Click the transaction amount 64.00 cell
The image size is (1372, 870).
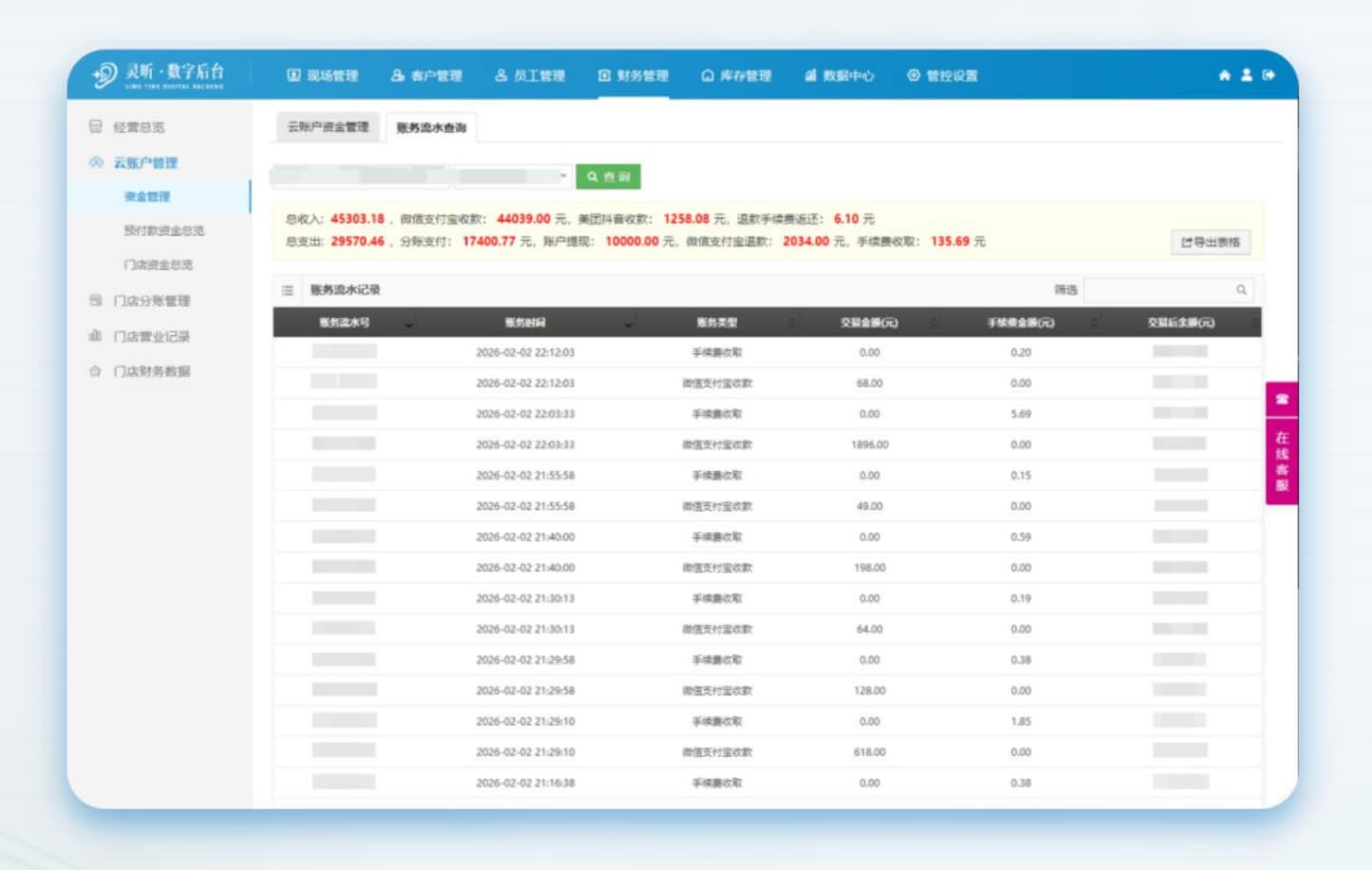[x=869, y=630]
